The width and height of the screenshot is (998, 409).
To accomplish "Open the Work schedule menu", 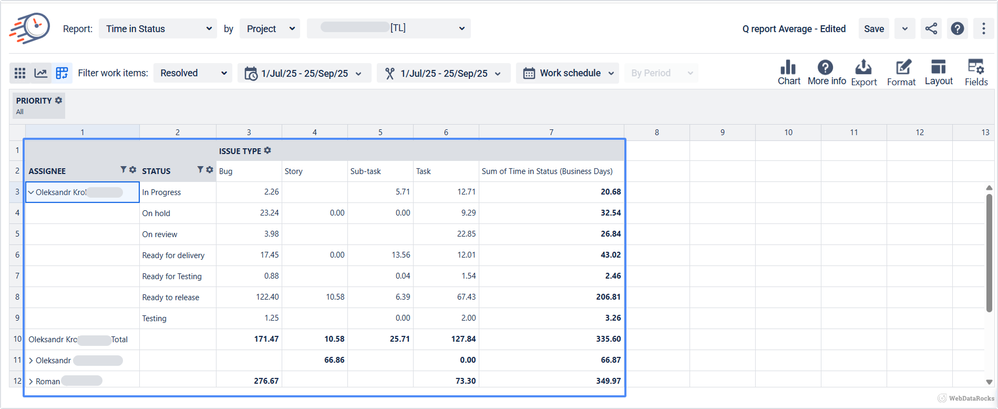I will (568, 73).
